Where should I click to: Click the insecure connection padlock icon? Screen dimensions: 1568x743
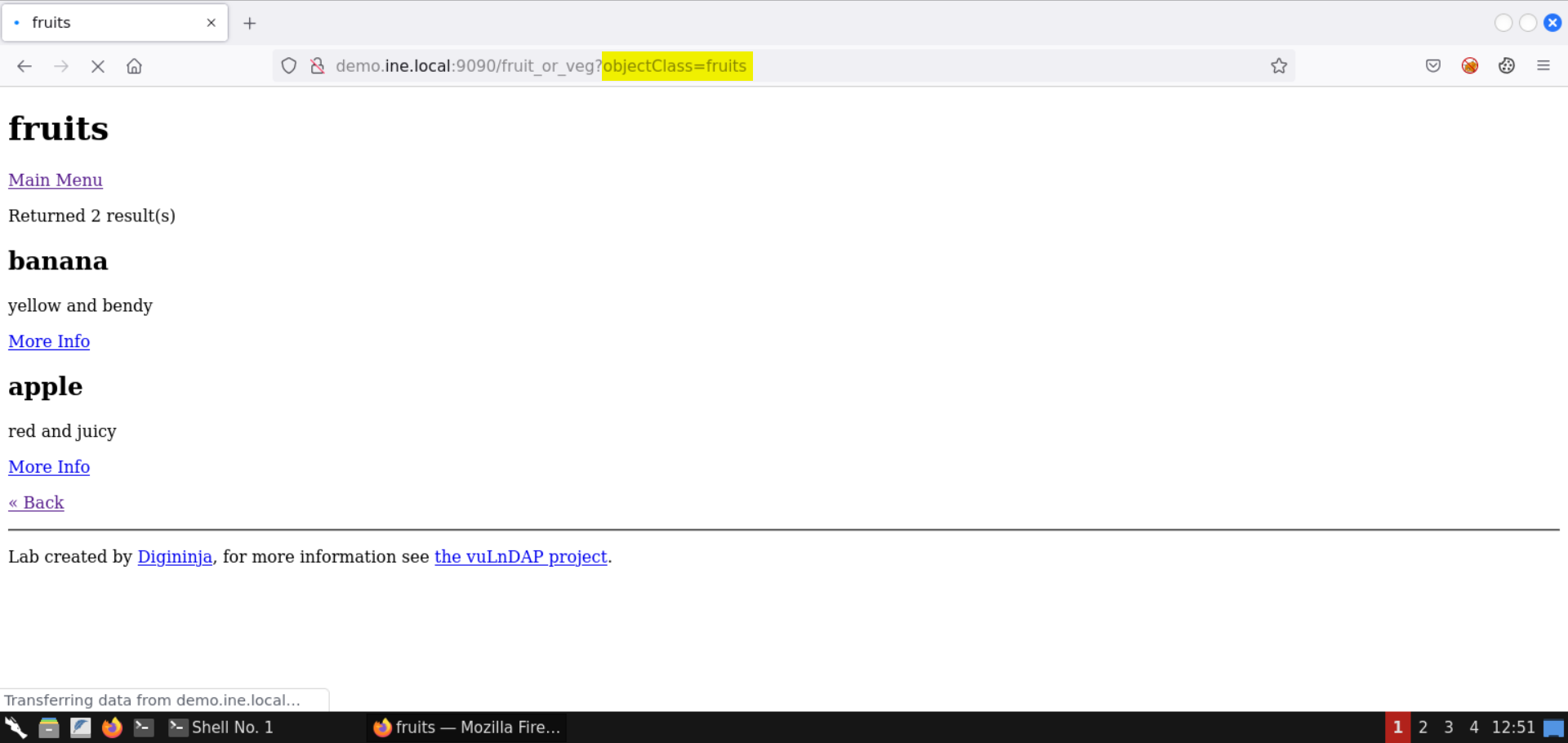coord(318,66)
